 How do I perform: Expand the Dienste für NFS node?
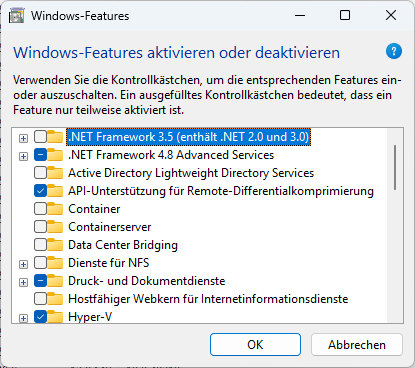[x=23, y=264]
